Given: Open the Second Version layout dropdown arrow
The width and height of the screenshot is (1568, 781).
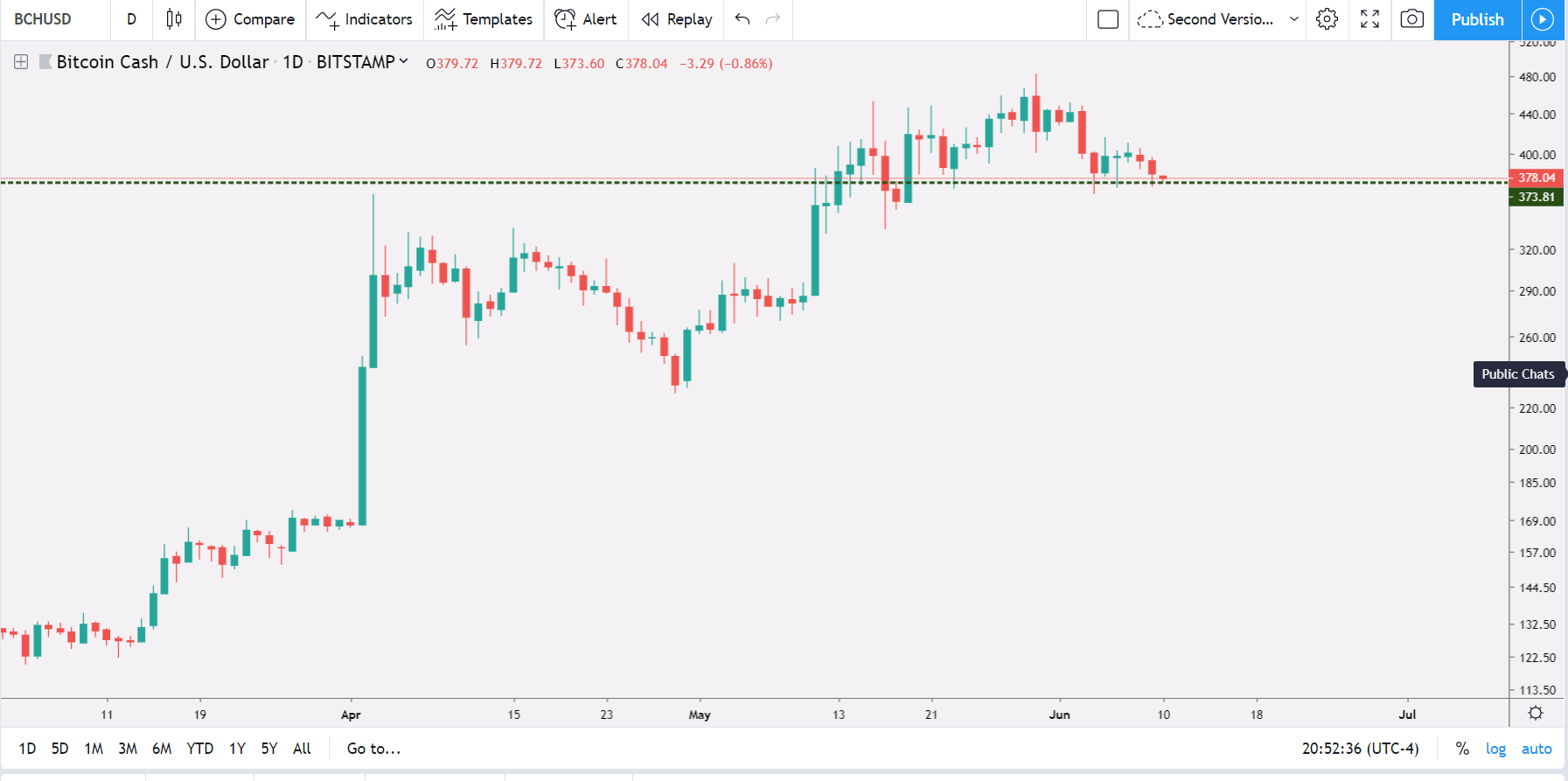Looking at the screenshot, I should [1294, 19].
